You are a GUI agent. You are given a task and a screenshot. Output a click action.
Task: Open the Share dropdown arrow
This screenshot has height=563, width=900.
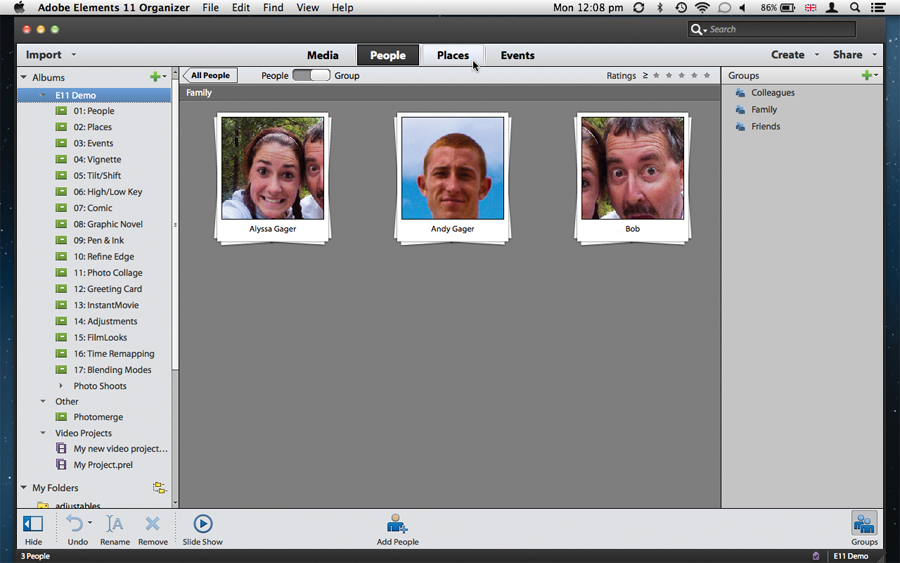(x=874, y=55)
